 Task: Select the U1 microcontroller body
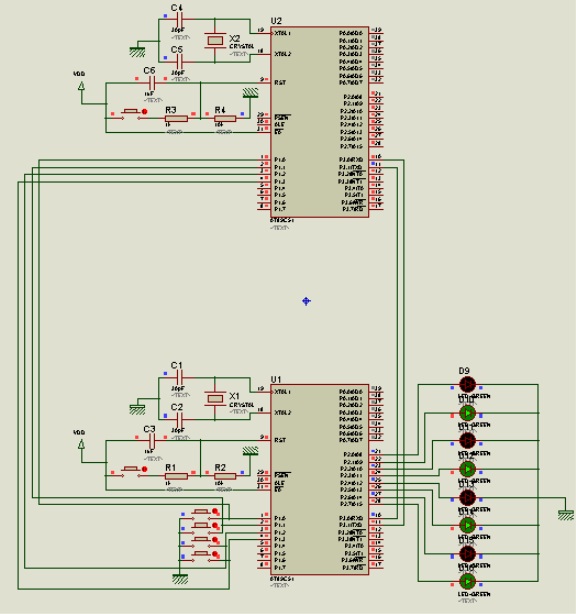point(320,480)
